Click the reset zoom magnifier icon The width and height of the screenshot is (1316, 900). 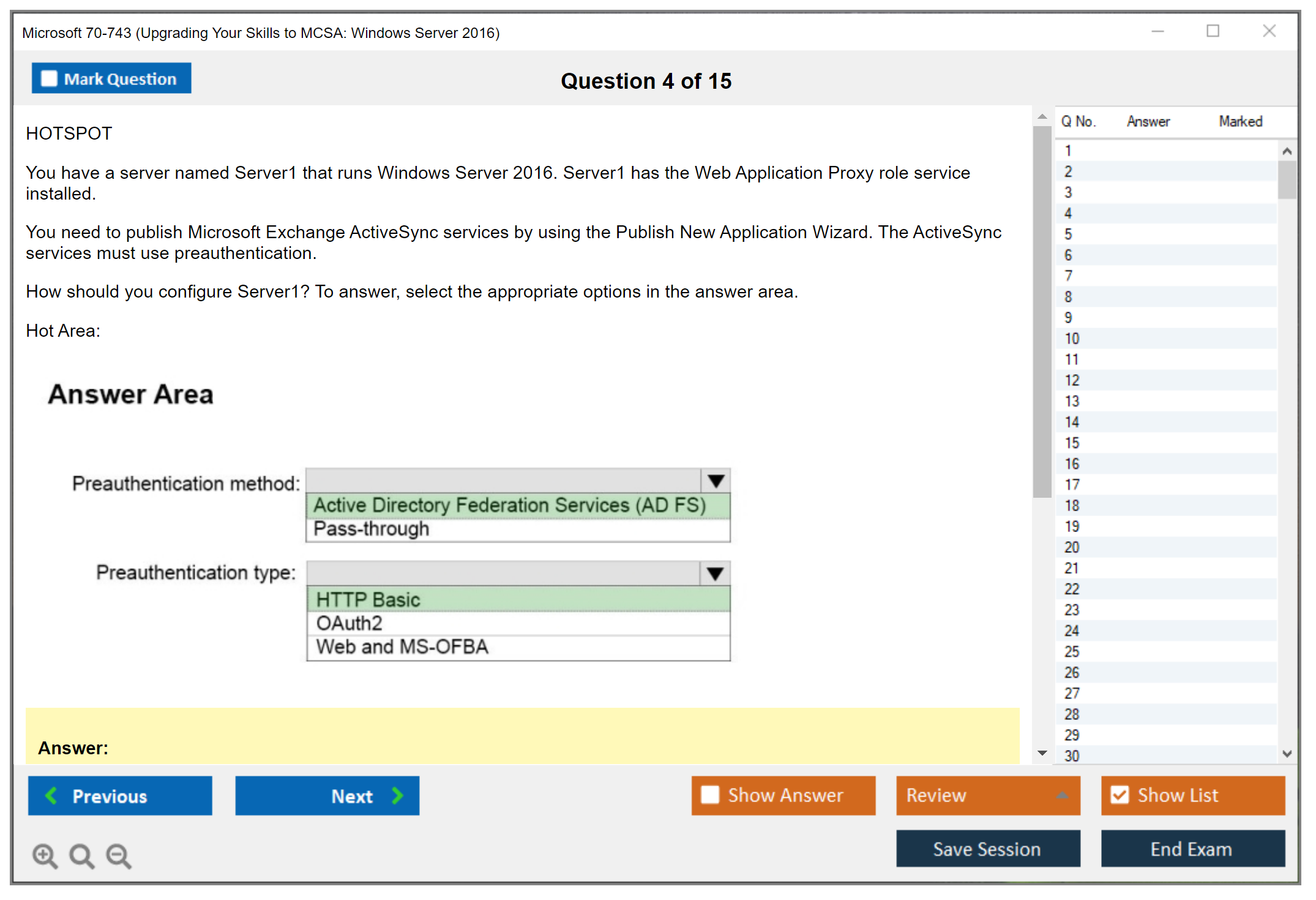[x=81, y=855]
